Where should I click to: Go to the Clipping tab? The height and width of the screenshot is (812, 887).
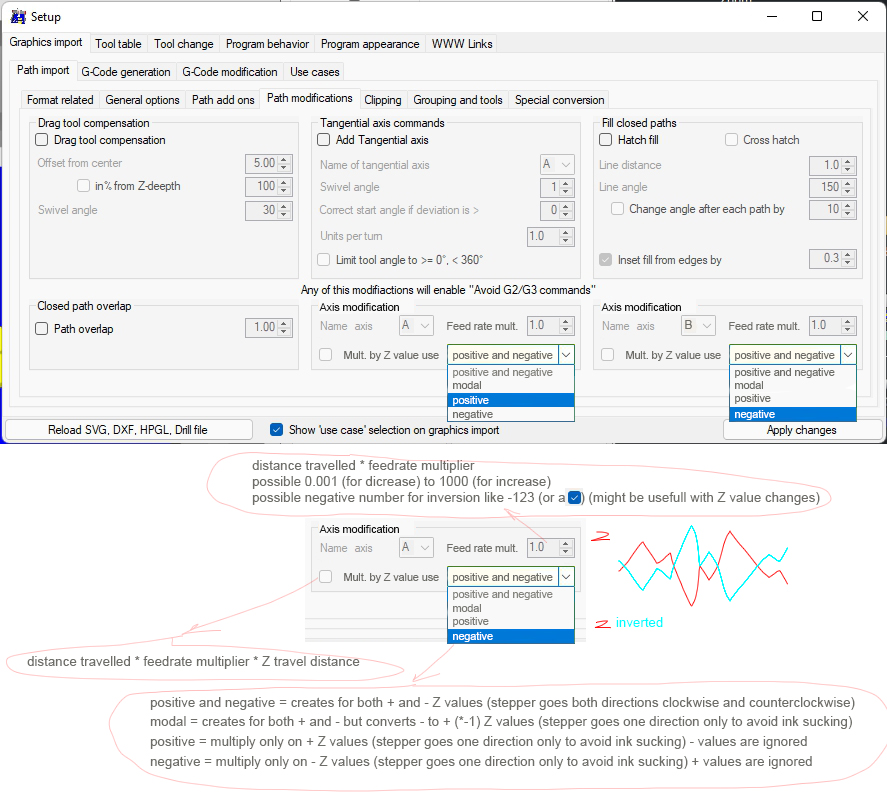383,100
